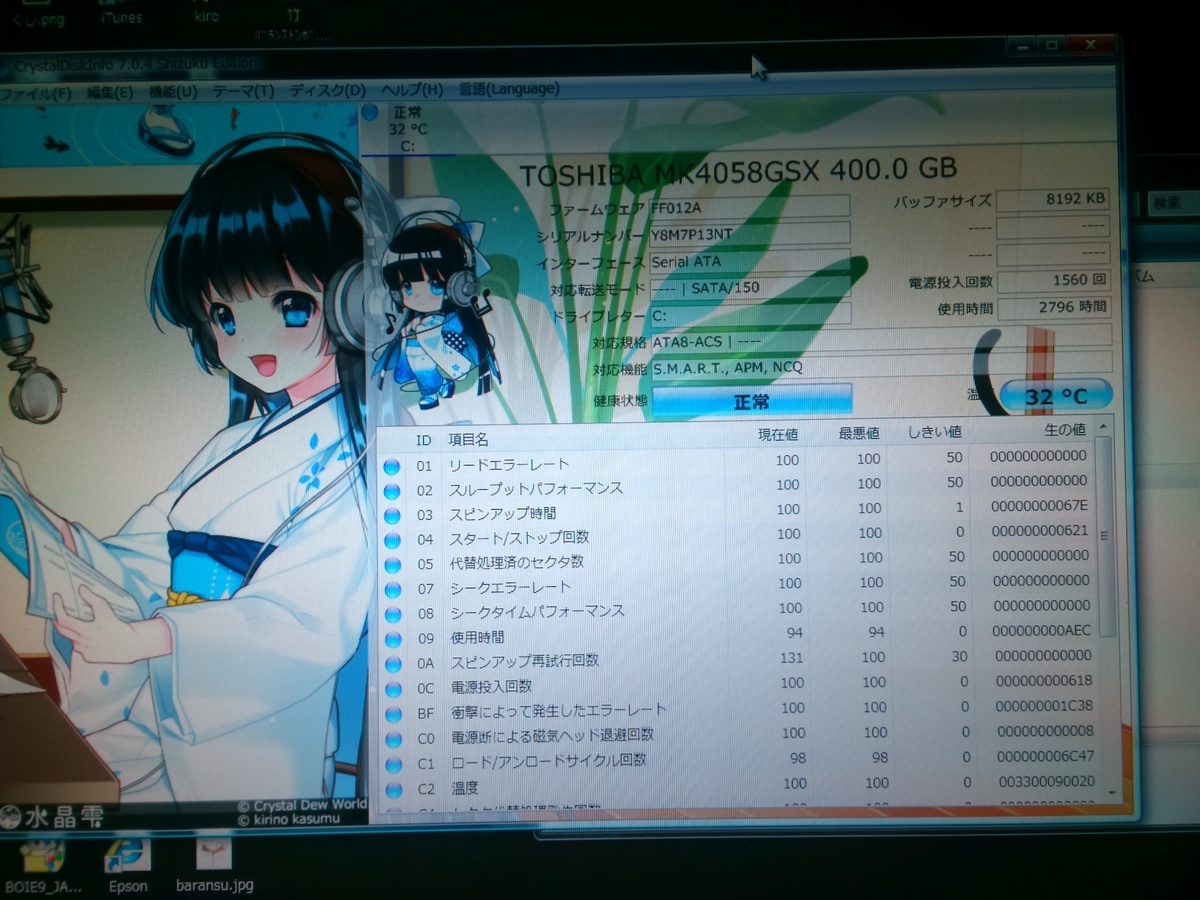Click the status orb for スタート/ストップ回数
Screen dimensions: 1200x900
391,539
